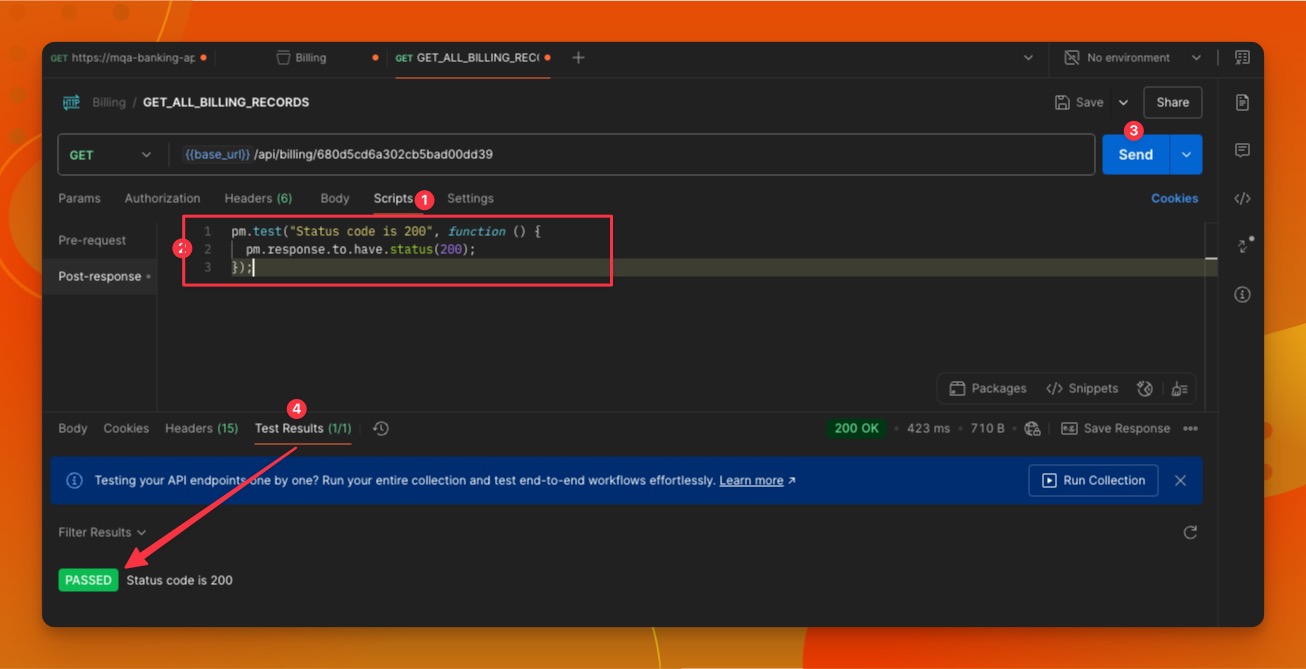The height and width of the screenshot is (669, 1306).
Task: Expand the Send button dropdown arrow
Action: tap(1186, 155)
